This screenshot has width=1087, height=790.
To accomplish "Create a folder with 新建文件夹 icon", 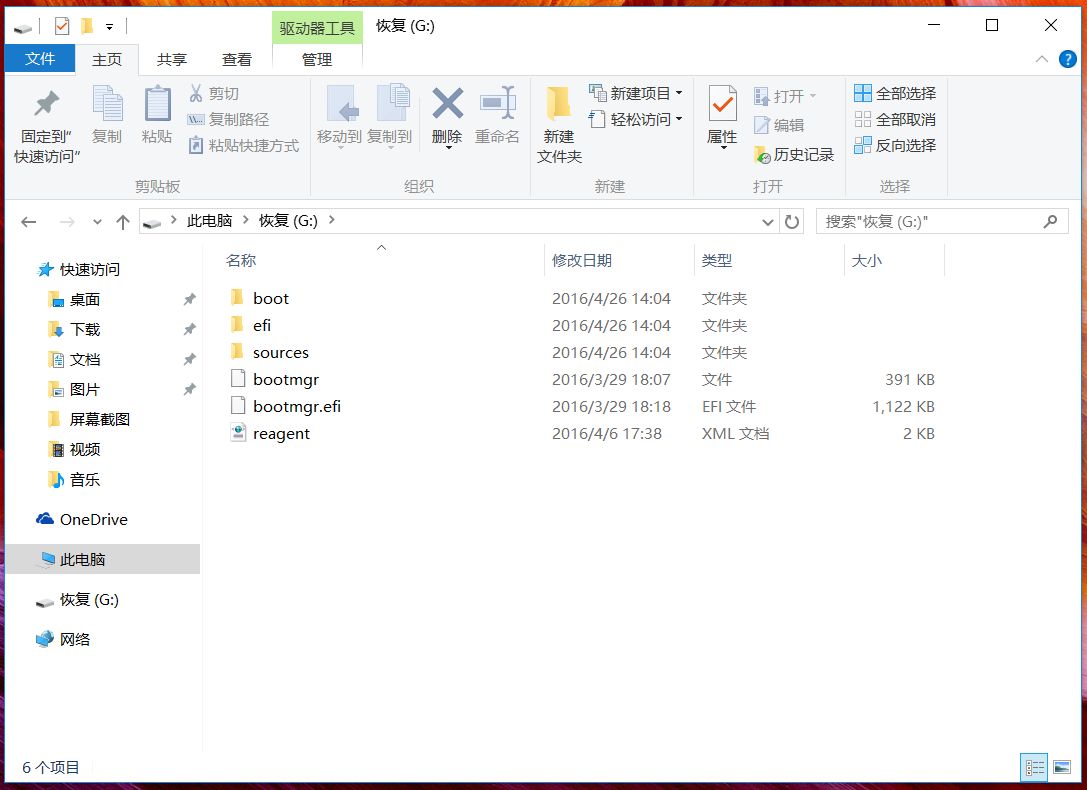I will [x=558, y=120].
